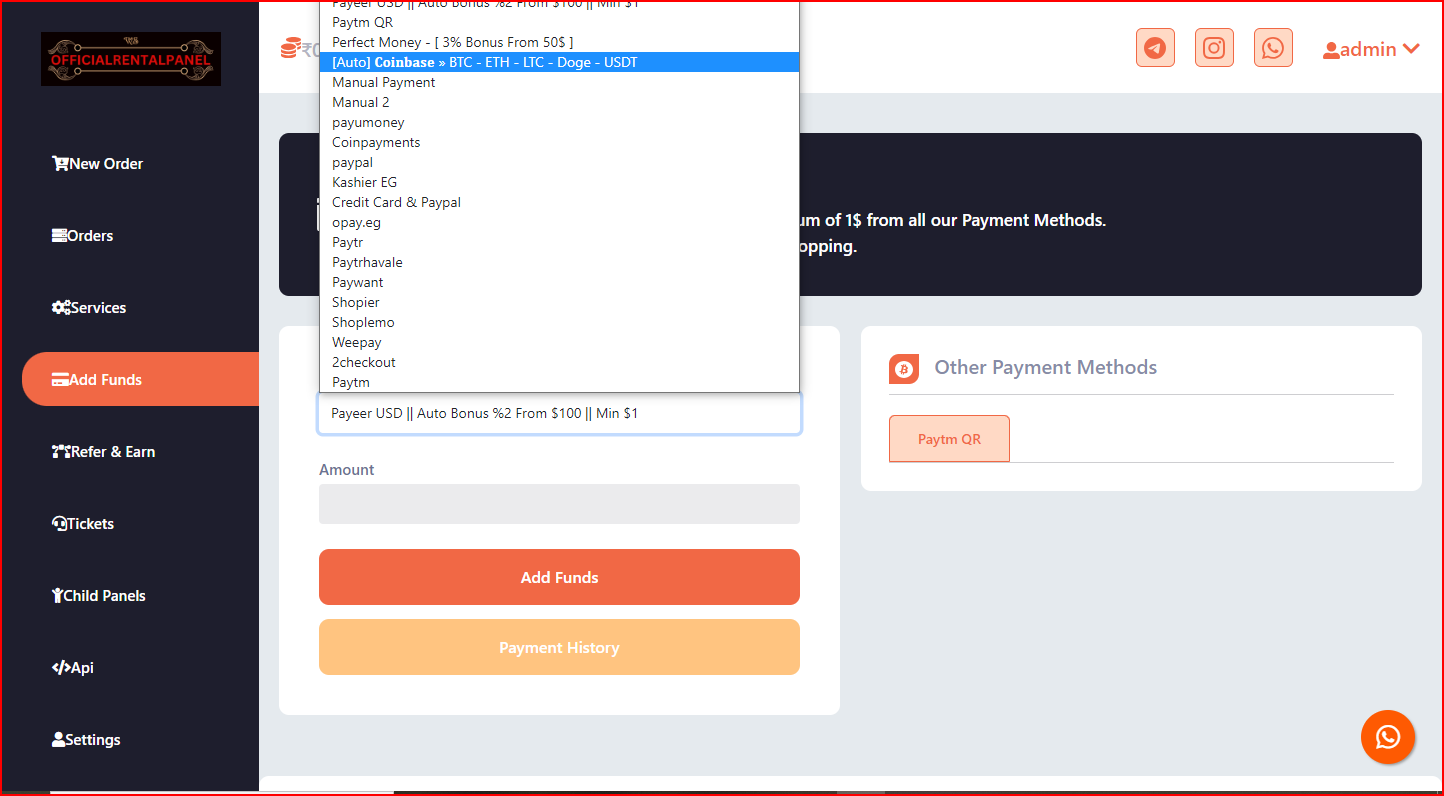Click the OfficialRentalPanel logo

point(131,59)
